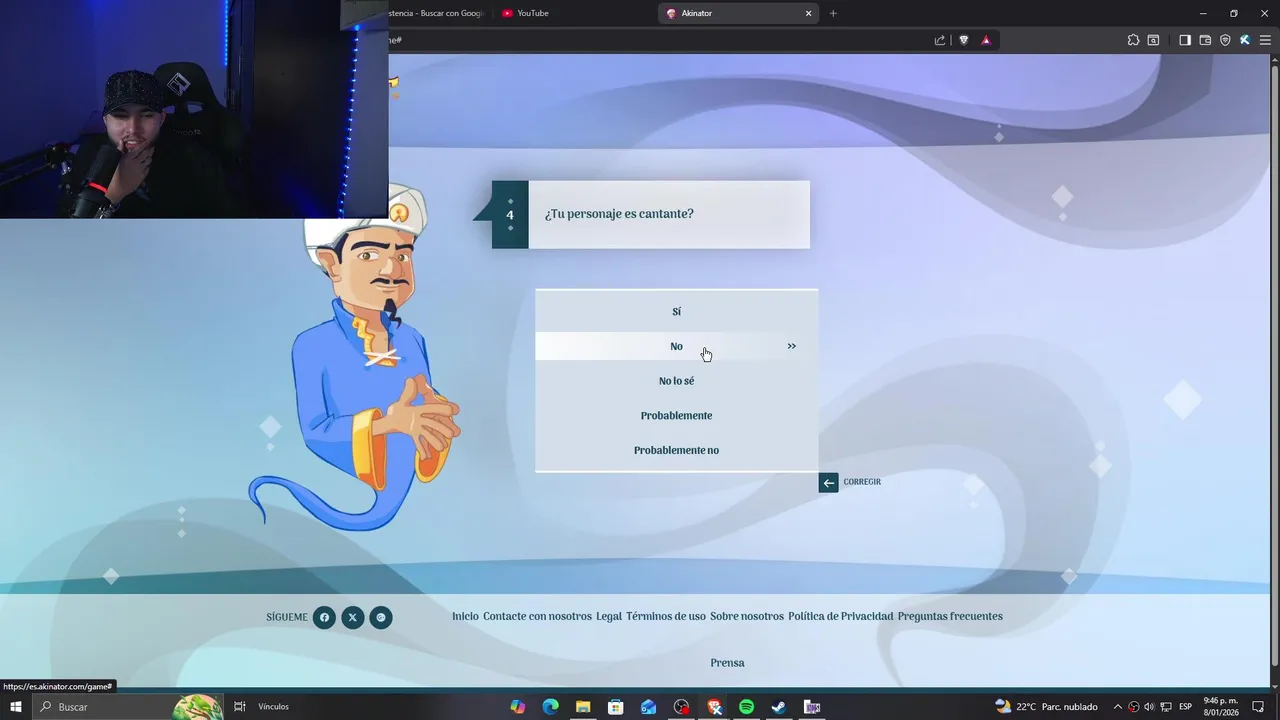This screenshot has height=720, width=1280.
Task: Open Steam from the taskbar
Action: [x=779, y=707]
